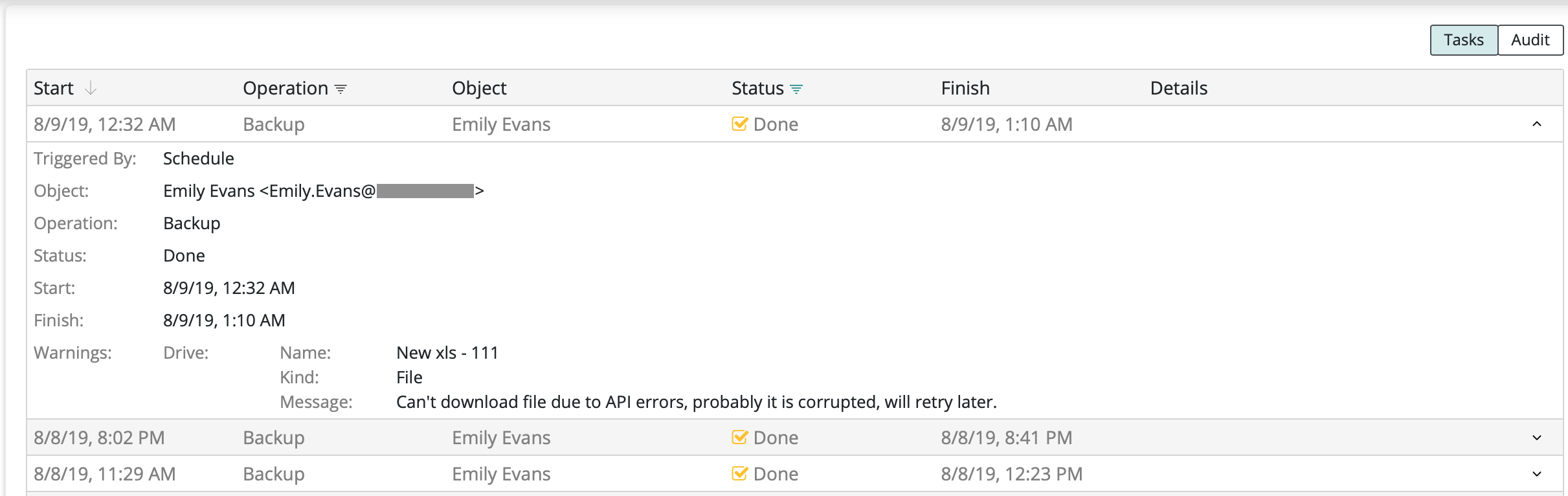The image size is (1568, 496).
Task: Click the Status column header label
Action: coord(757,88)
